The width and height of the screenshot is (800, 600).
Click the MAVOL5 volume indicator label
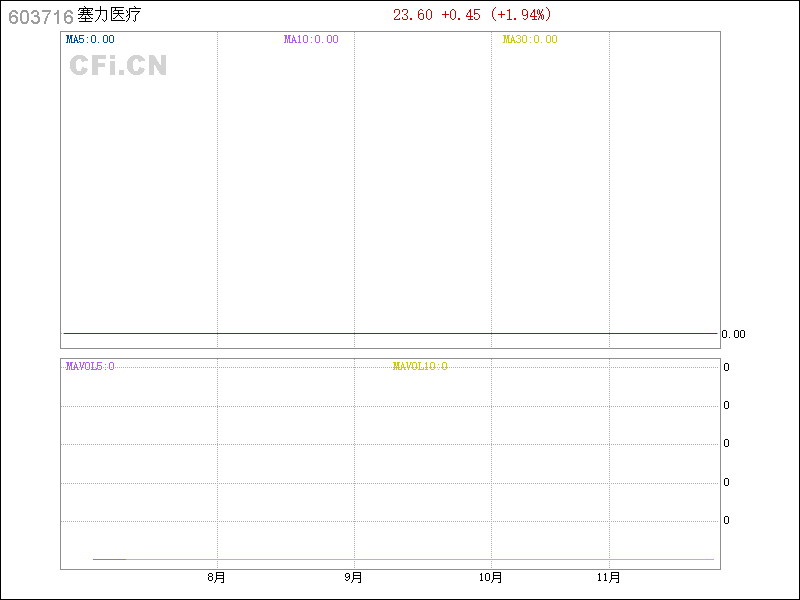click(x=90, y=367)
